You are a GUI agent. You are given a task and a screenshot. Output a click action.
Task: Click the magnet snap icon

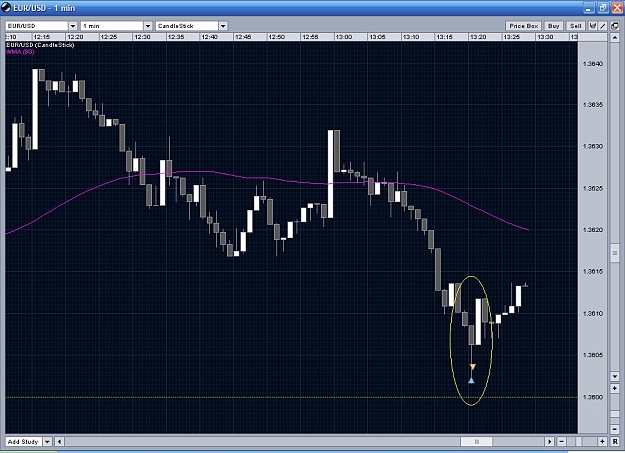click(x=593, y=26)
